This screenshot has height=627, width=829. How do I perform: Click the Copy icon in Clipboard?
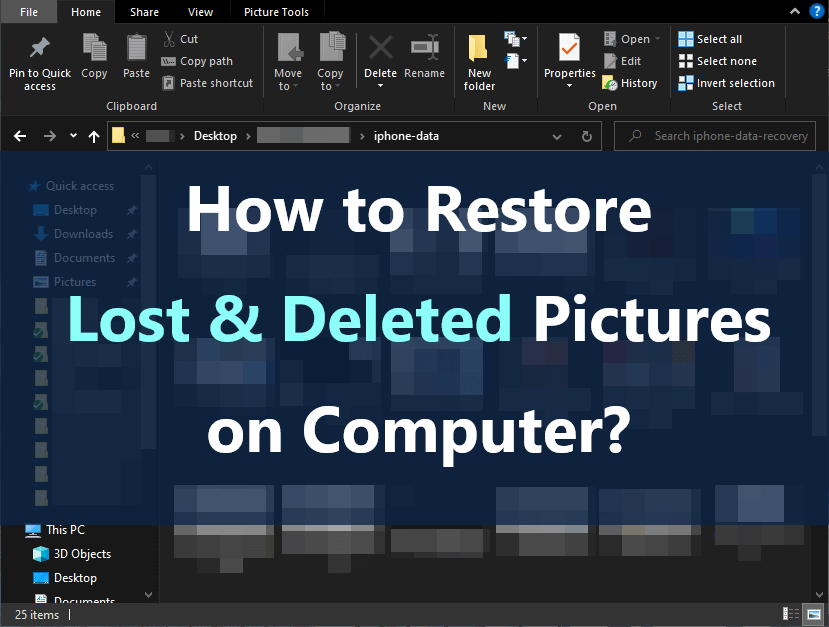(95, 48)
